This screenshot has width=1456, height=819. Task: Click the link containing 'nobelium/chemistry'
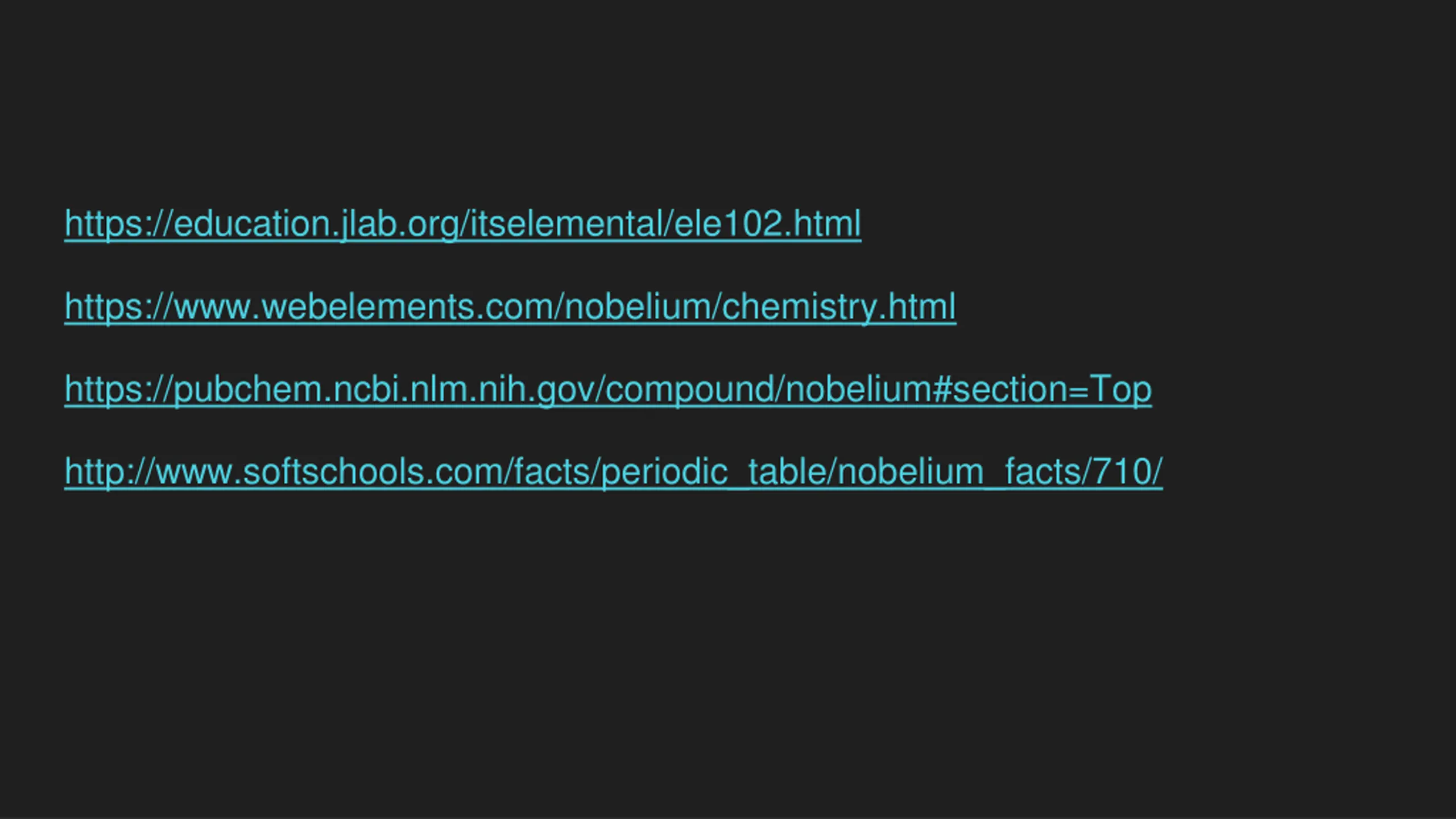click(510, 307)
